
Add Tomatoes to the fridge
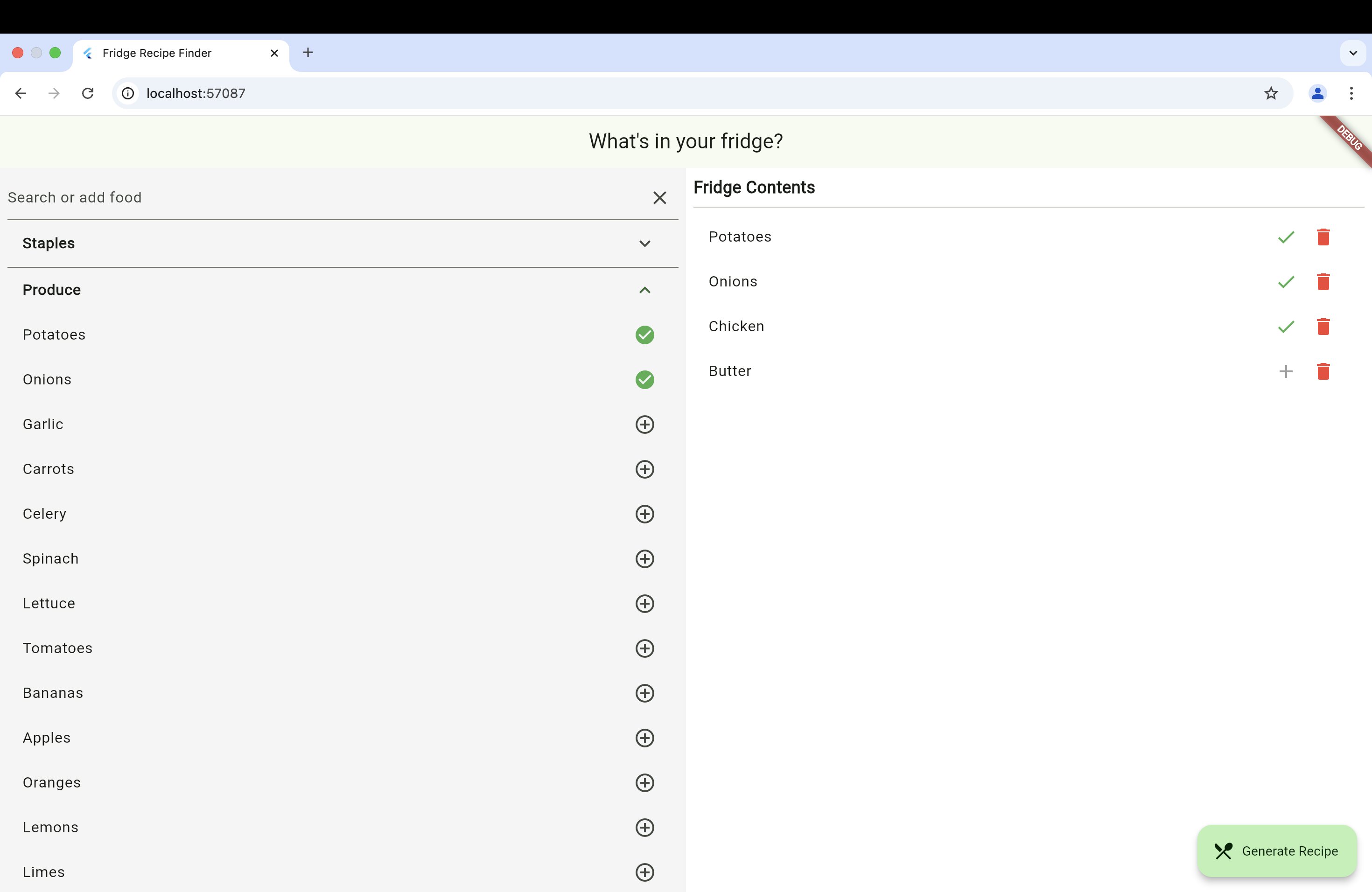(644, 648)
